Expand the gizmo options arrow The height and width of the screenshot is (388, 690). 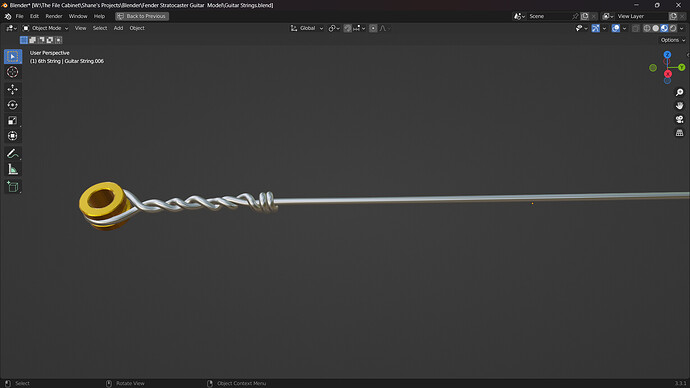pyautogui.click(x=604, y=28)
